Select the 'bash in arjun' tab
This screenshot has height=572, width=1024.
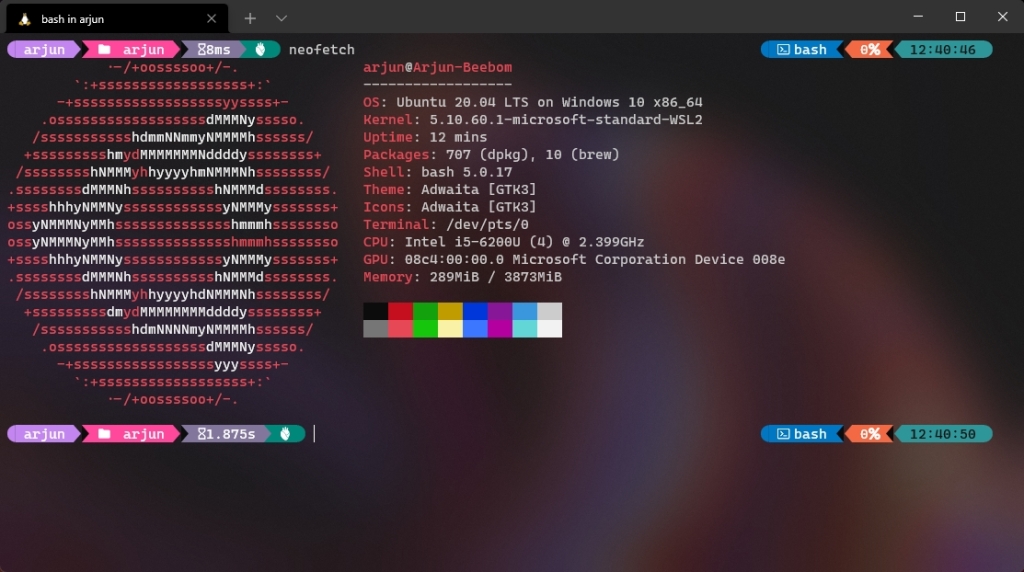coord(118,19)
